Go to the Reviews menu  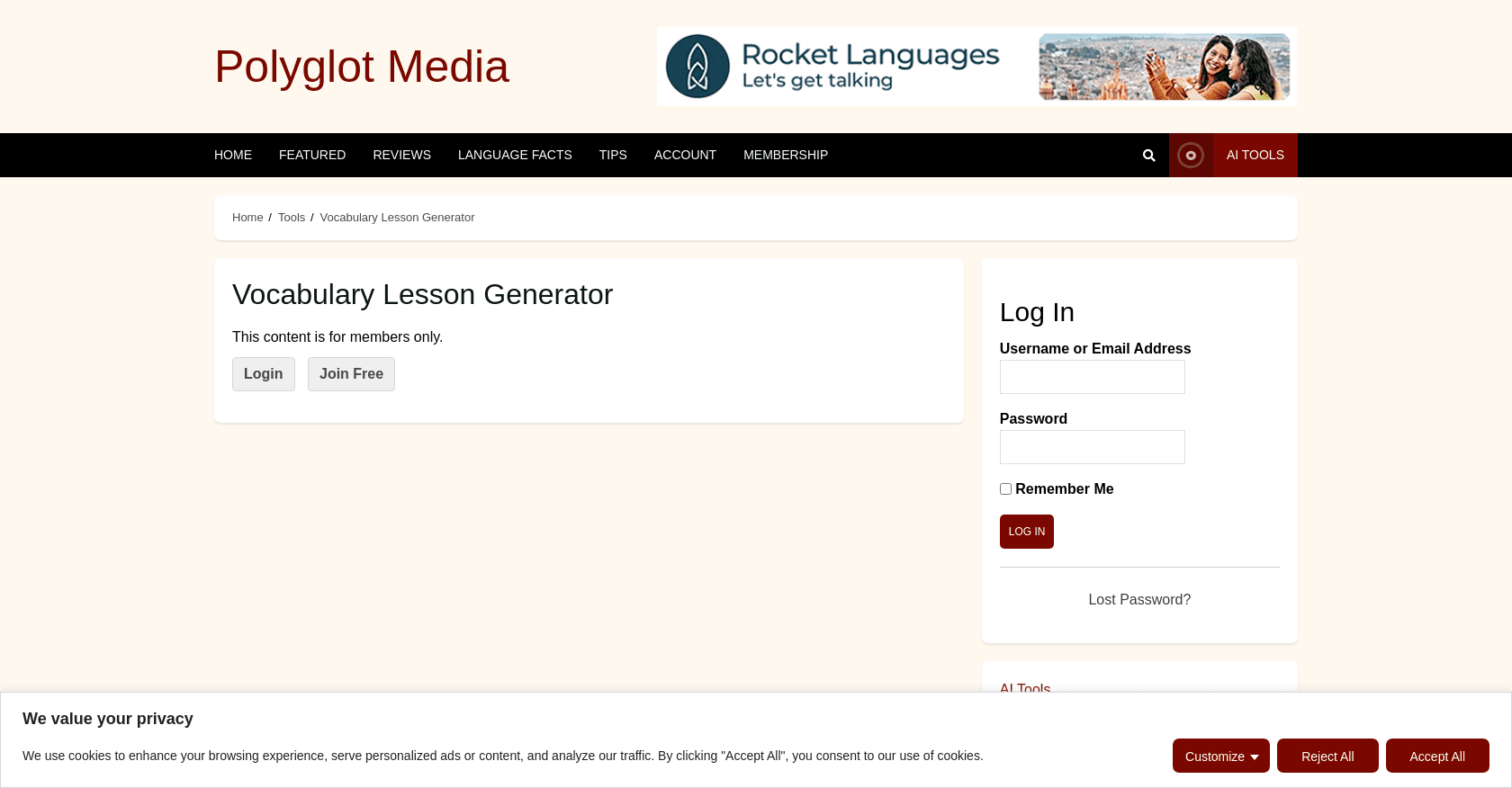[401, 155]
